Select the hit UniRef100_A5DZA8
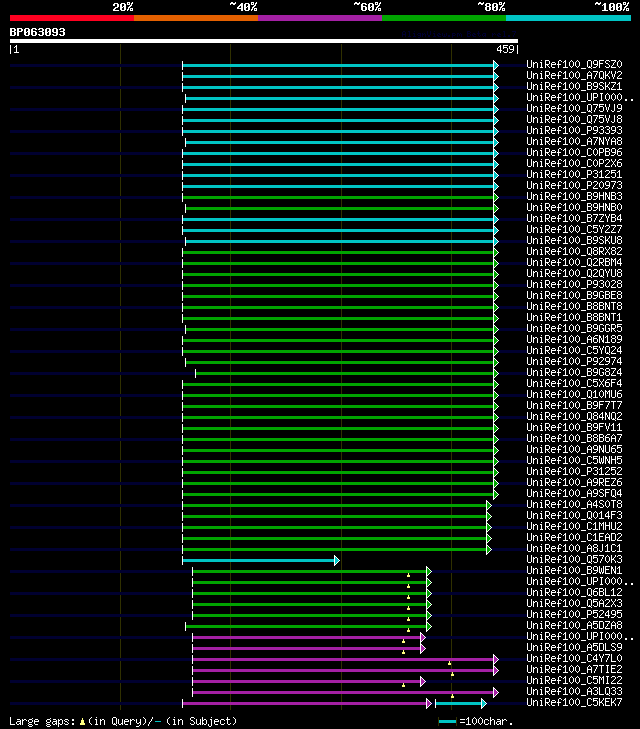Viewport: 640px width, 729px height. 574,626
